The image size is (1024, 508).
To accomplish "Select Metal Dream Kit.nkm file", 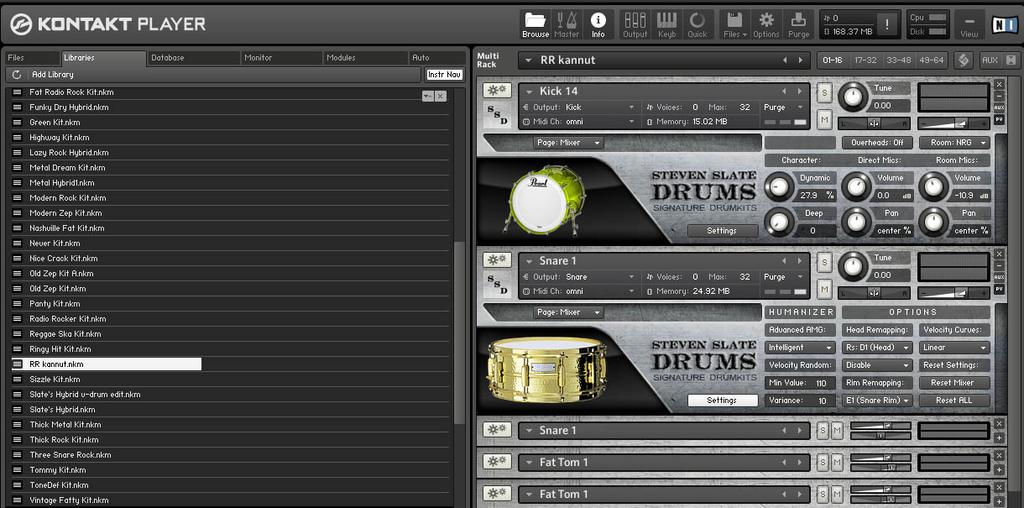I will tap(67, 168).
